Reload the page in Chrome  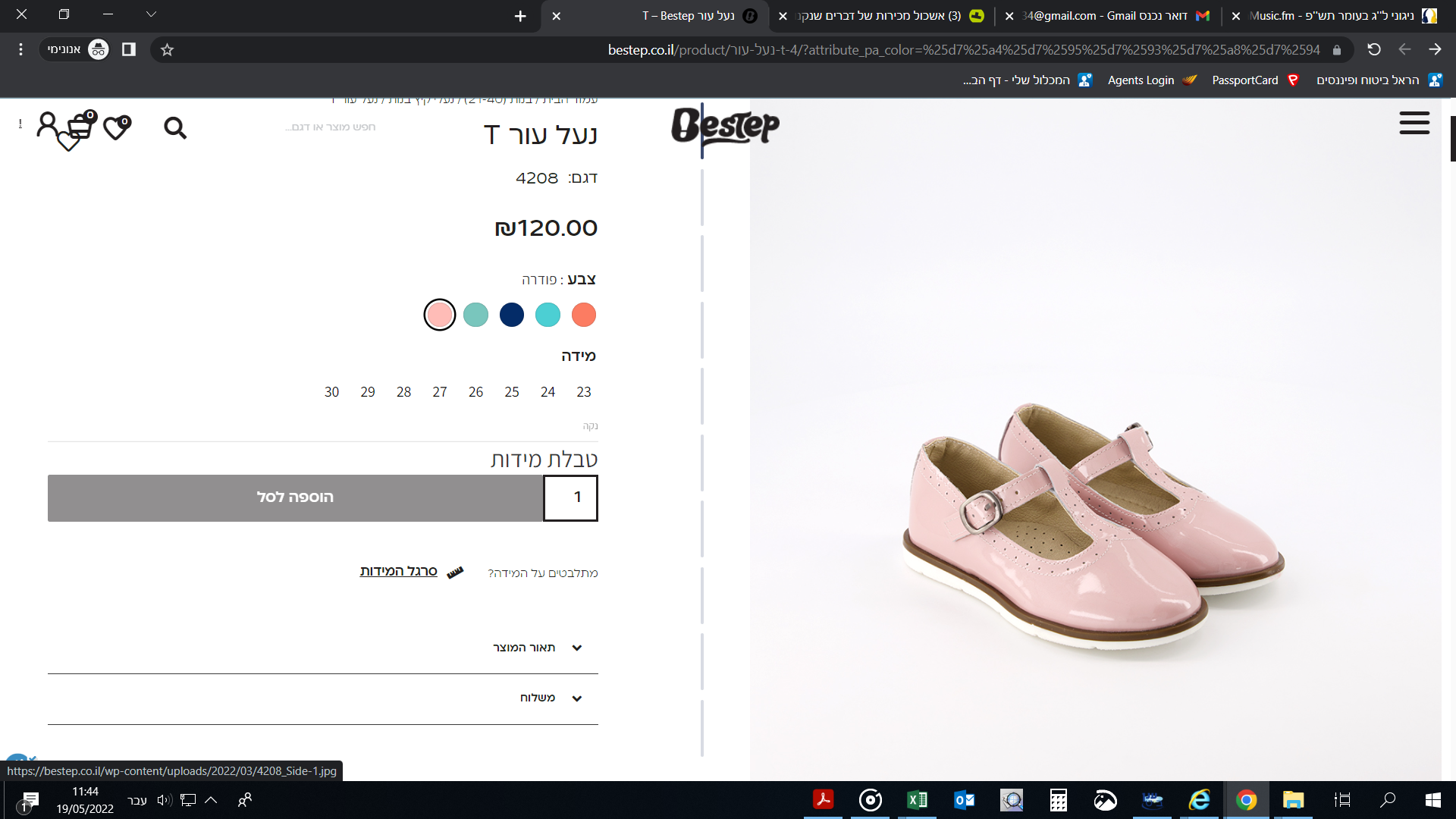tap(1373, 50)
